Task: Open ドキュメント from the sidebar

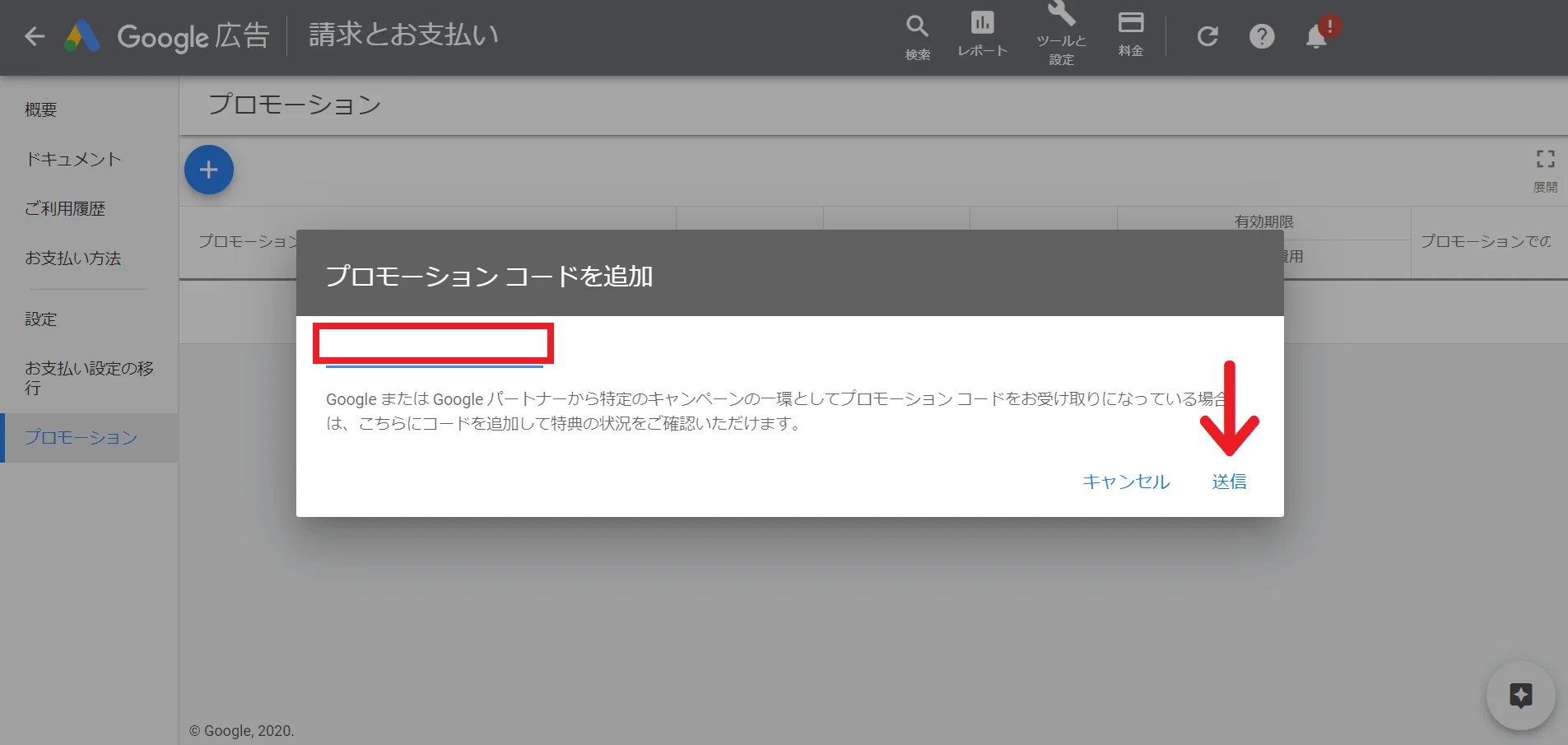Action: pos(72,158)
